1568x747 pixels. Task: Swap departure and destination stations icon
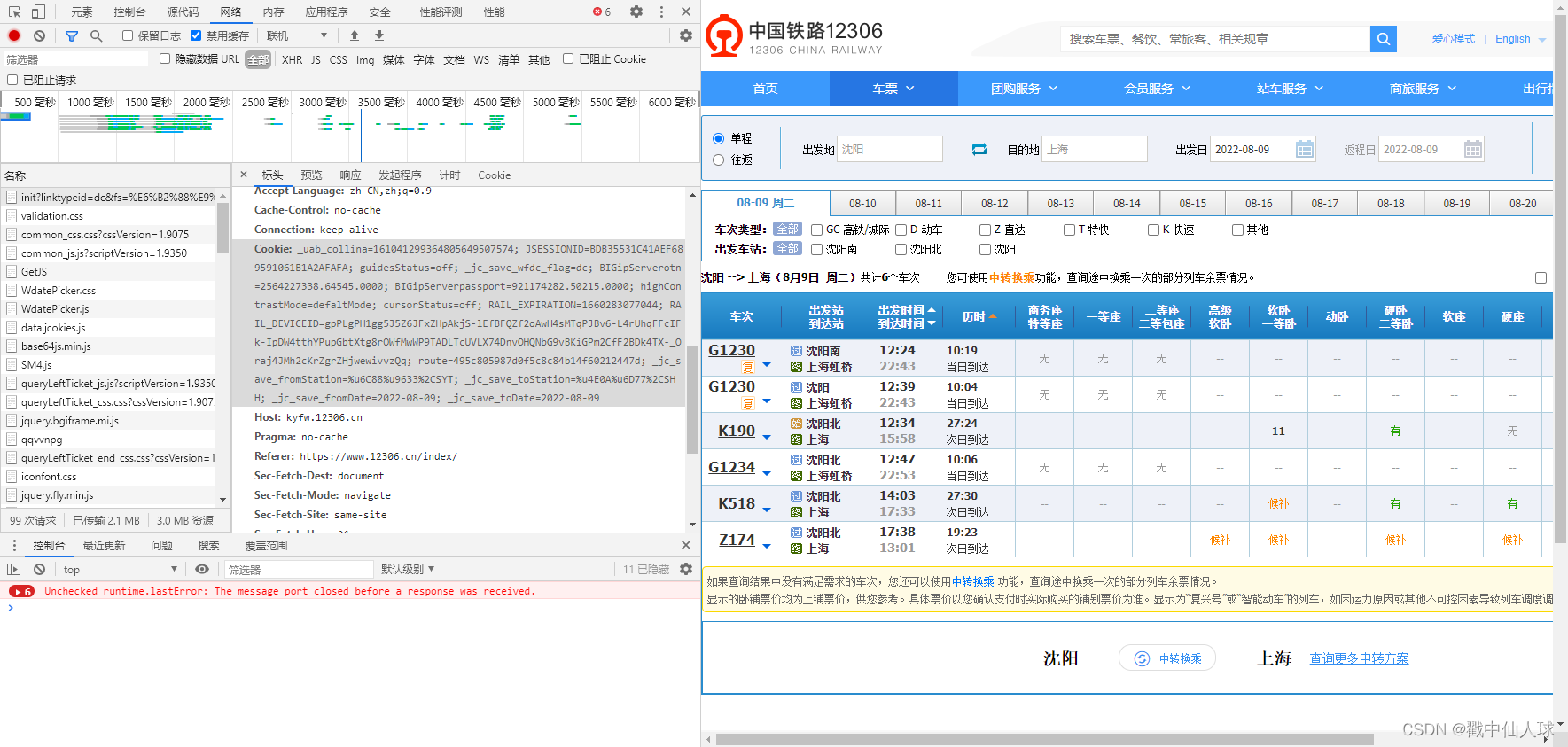coord(979,149)
